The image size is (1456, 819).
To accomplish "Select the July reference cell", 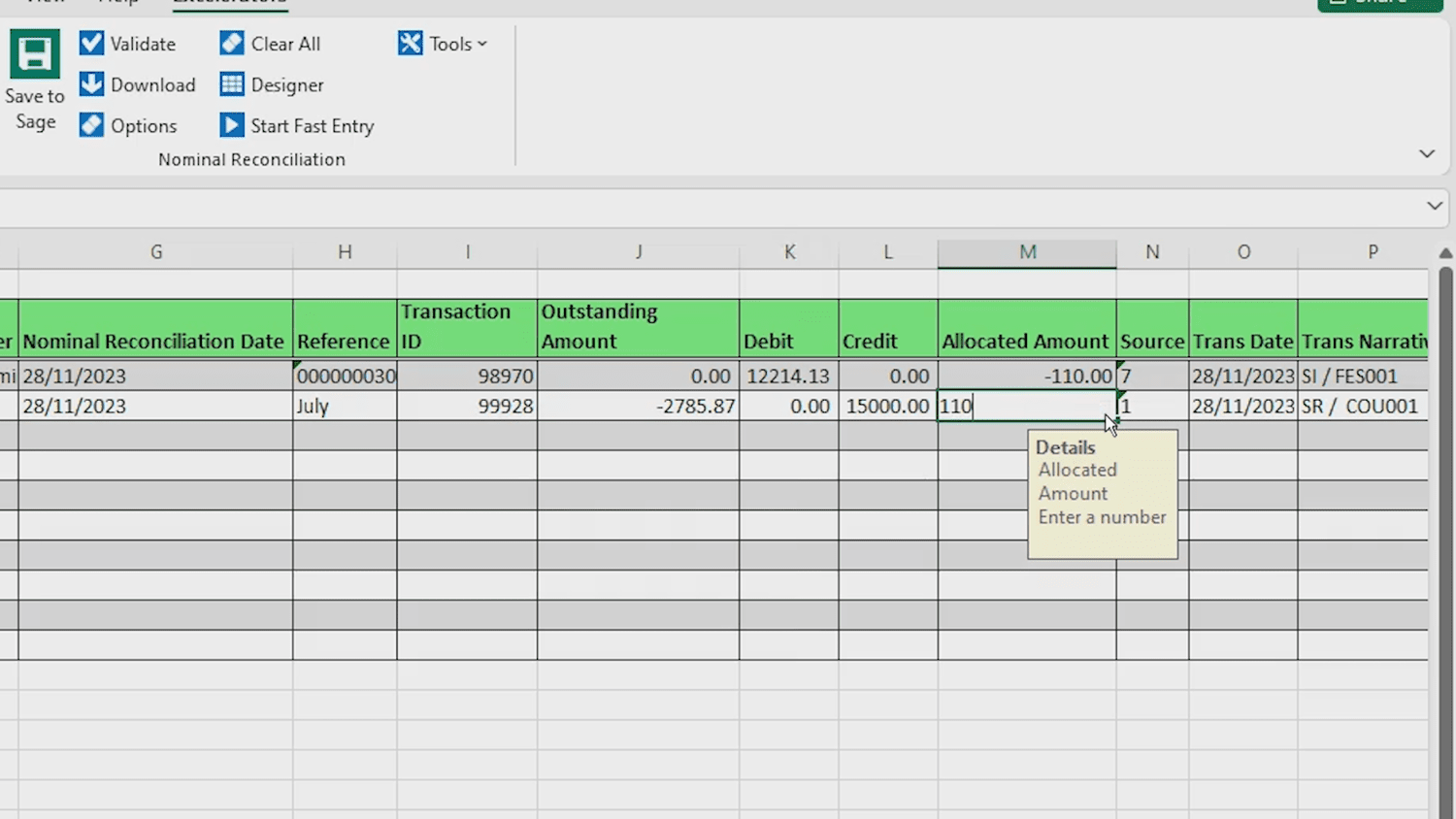I will click(x=345, y=406).
